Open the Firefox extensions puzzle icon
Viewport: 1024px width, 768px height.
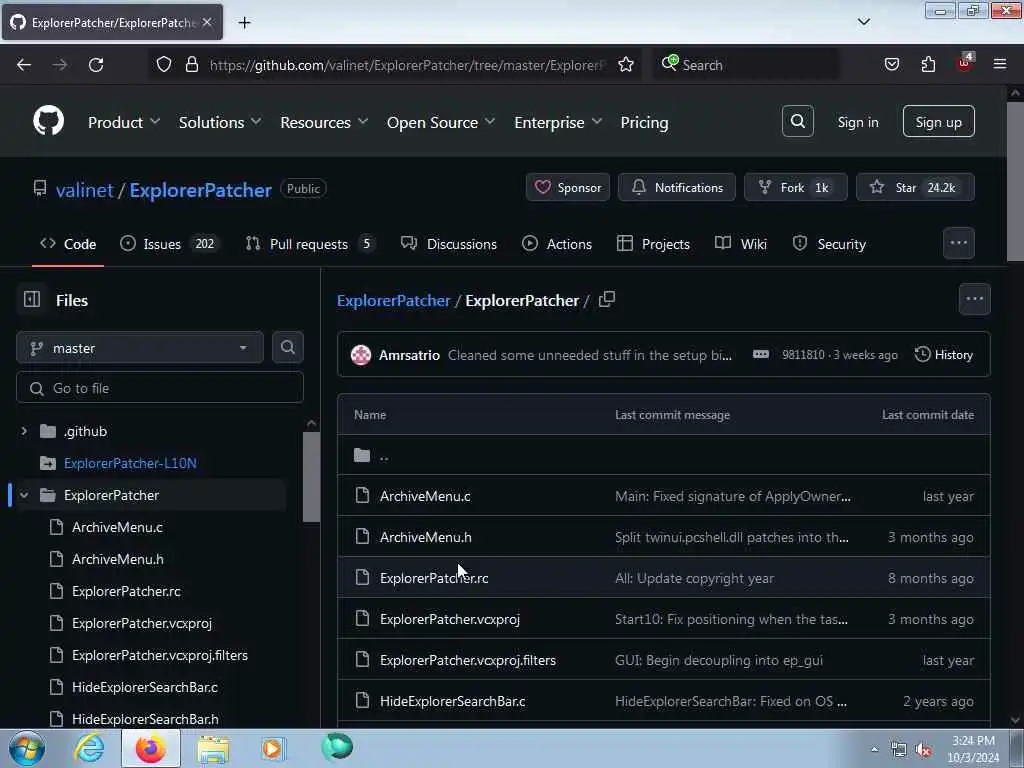tap(928, 65)
